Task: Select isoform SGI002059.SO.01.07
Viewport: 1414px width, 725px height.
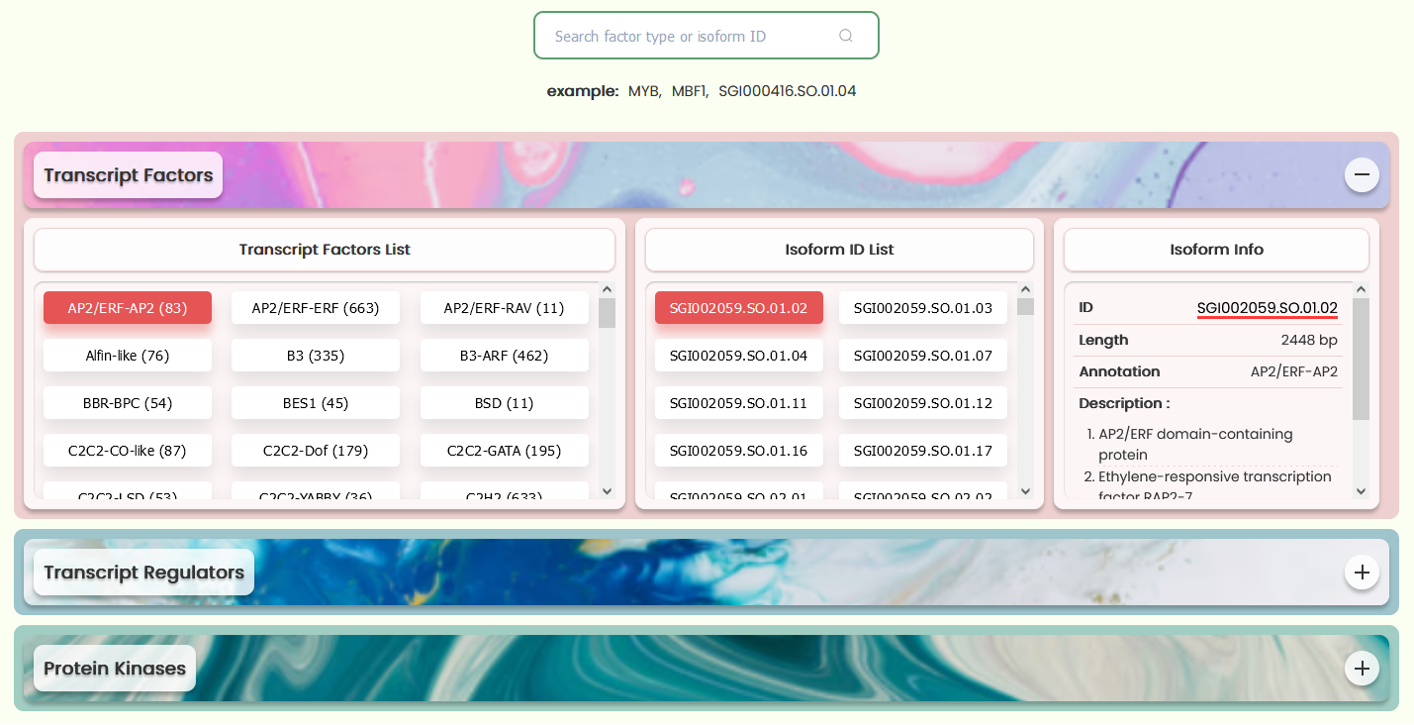Action: click(923, 355)
